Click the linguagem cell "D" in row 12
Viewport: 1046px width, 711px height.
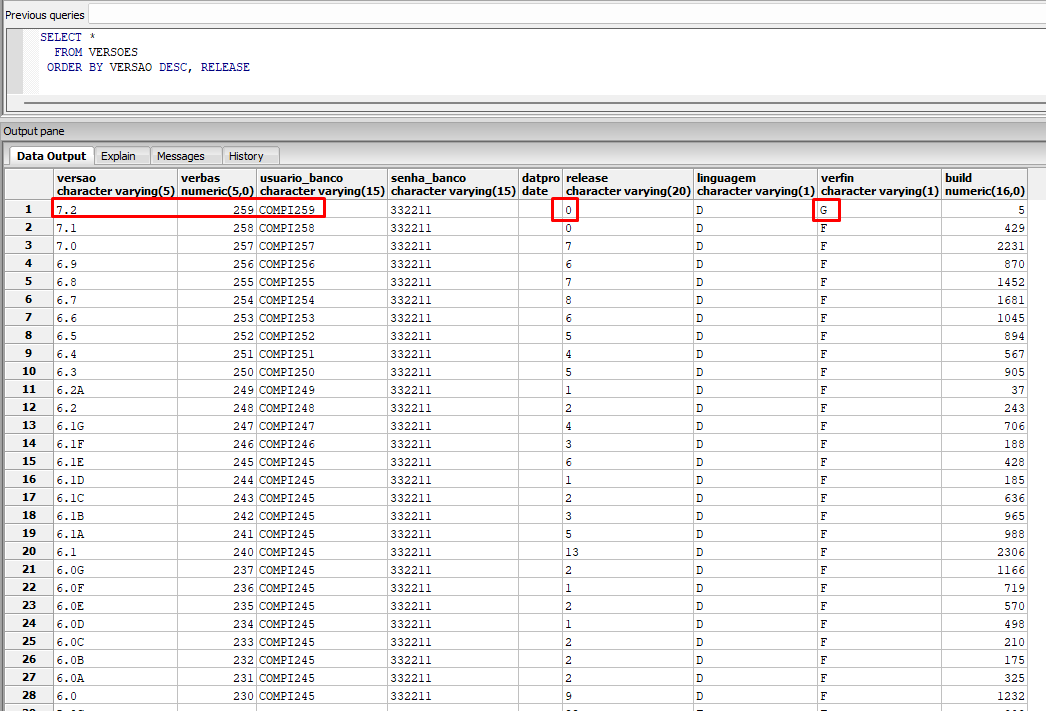(x=756, y=408)
